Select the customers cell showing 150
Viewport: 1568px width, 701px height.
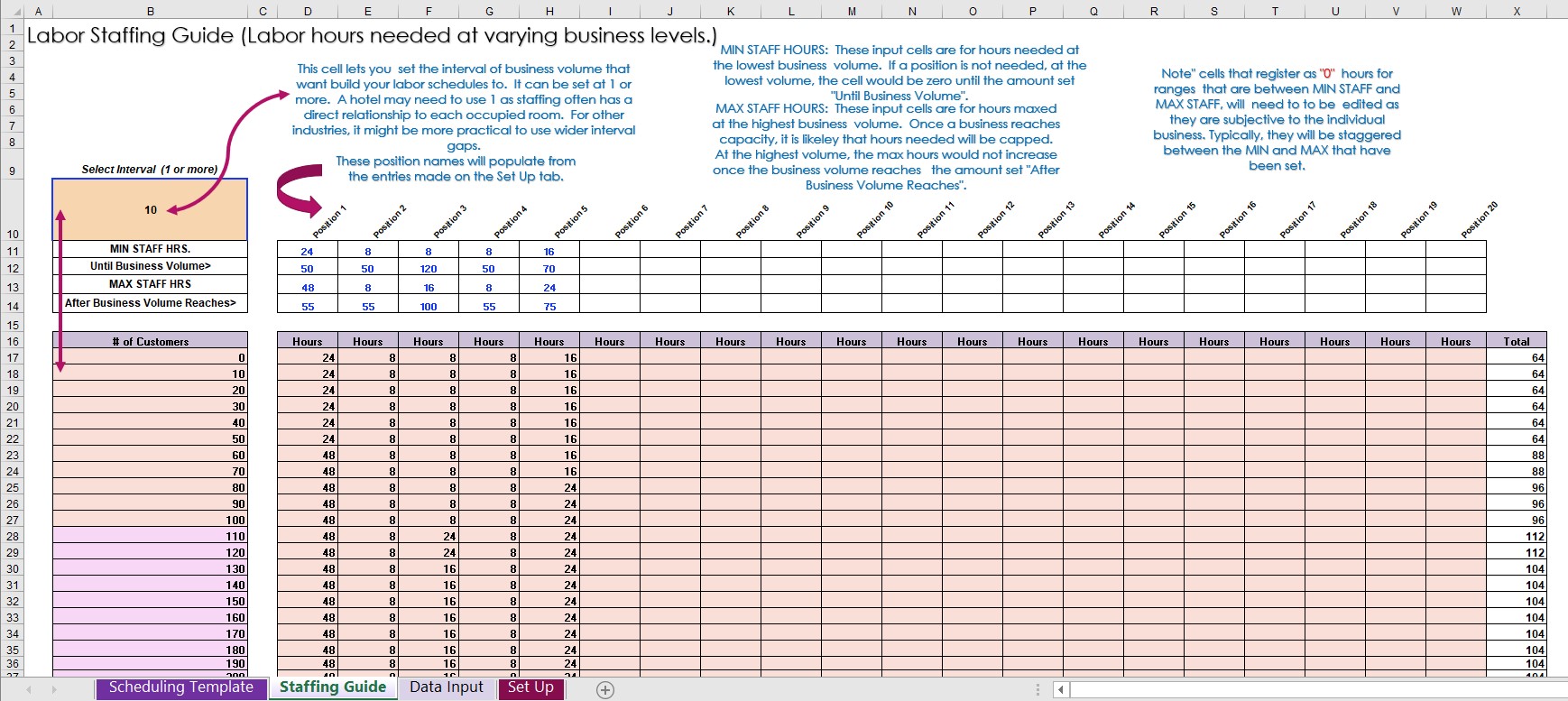pyautogui.click(x=150, y=601)
